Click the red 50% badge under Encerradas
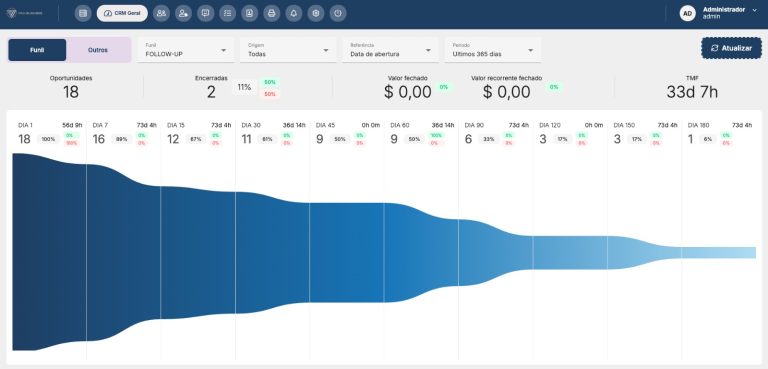The width and height of the screenshot is (768, 369). point(269,94)
